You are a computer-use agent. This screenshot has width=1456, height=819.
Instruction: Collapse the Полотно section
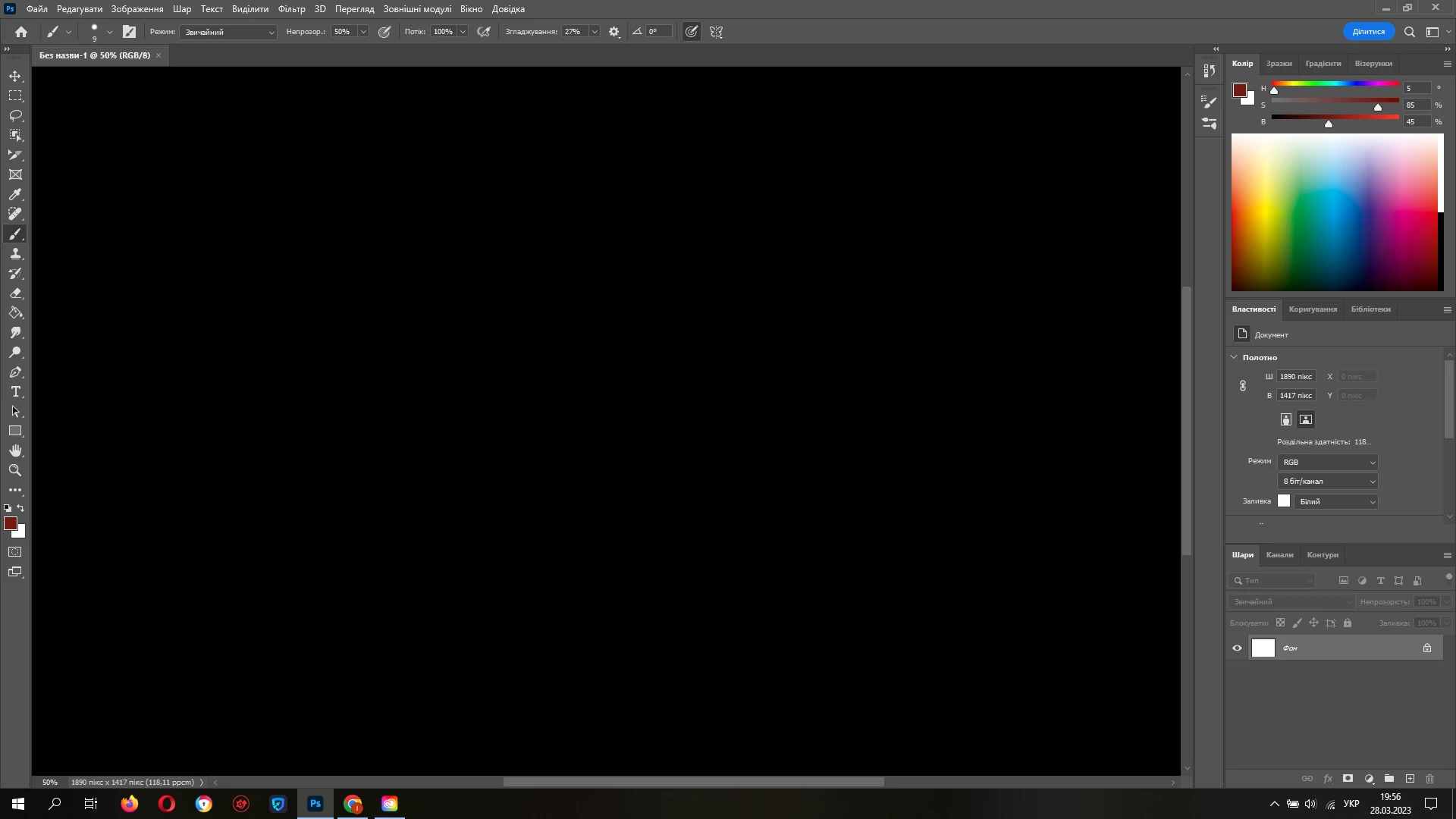[x=1234, y=357]
